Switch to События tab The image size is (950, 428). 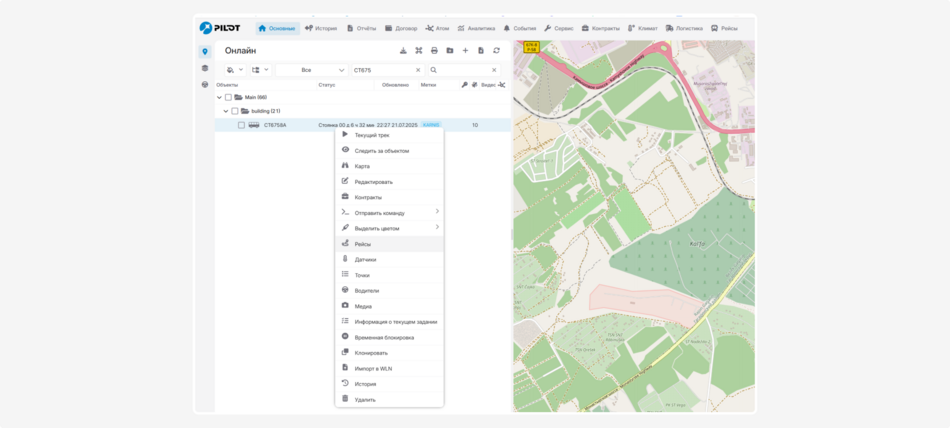tap(520, 28)
